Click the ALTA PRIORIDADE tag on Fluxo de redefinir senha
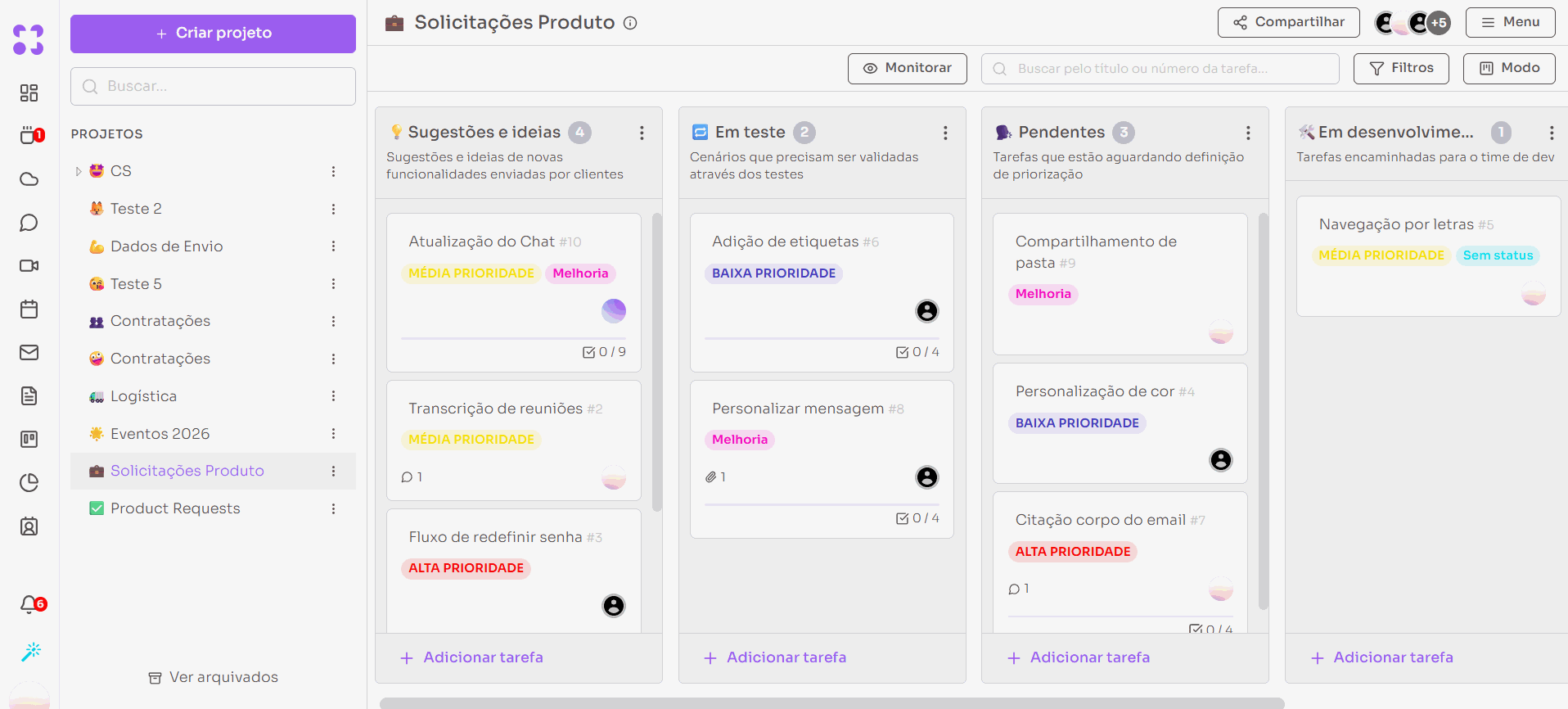 tap(466, 568)
